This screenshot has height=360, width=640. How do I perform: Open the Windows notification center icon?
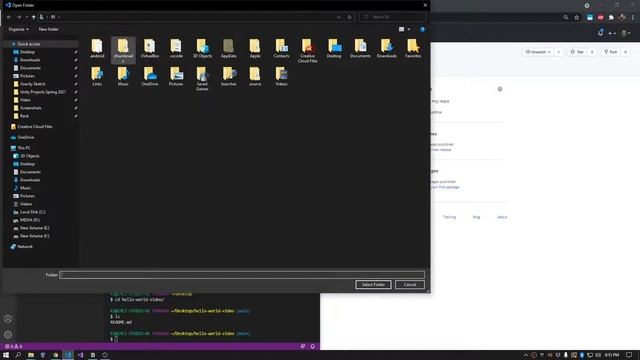[x=629, y=355]
